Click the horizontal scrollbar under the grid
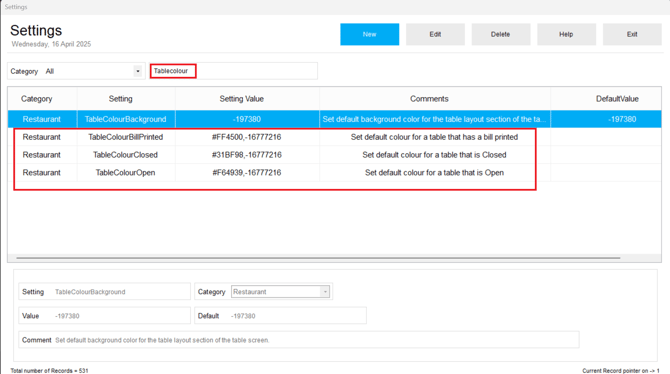670x374 pixels. (x=318, y=258)
